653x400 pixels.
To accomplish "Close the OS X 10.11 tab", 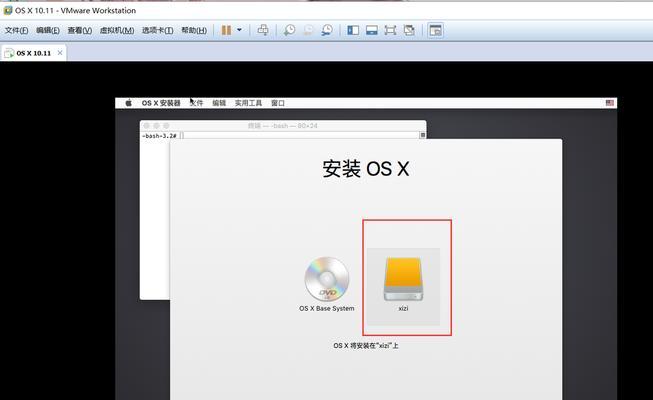I will pyautogui.click(x=60, y=52).
